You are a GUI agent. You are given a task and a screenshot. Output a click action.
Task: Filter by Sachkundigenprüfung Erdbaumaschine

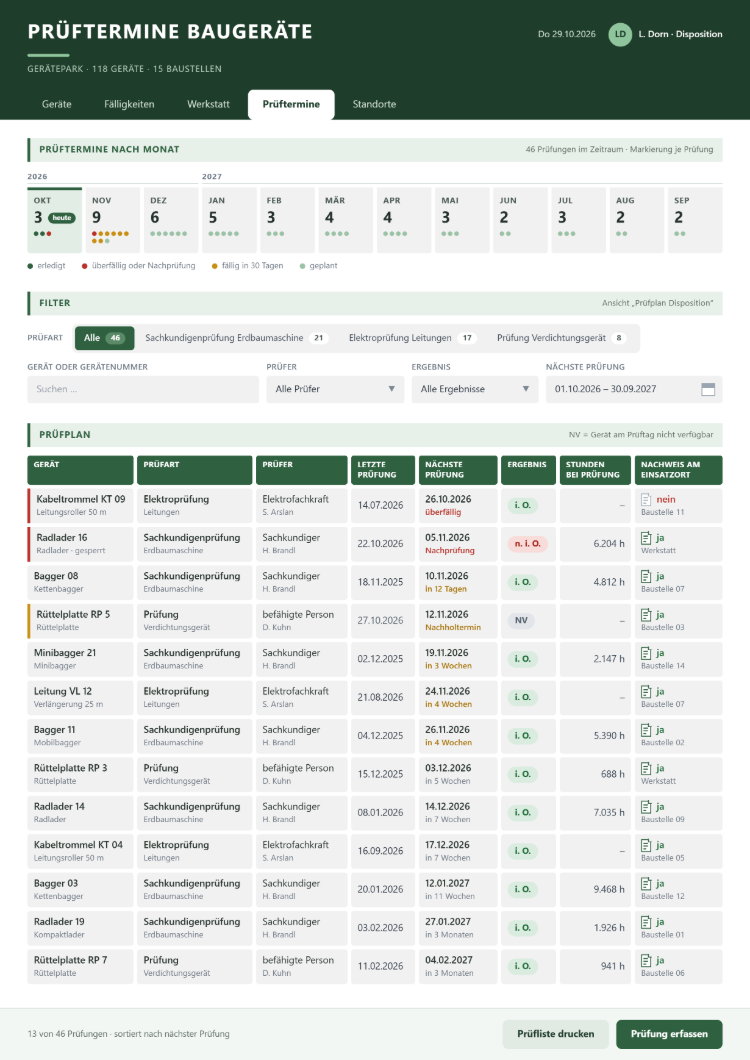pos(236,338)
